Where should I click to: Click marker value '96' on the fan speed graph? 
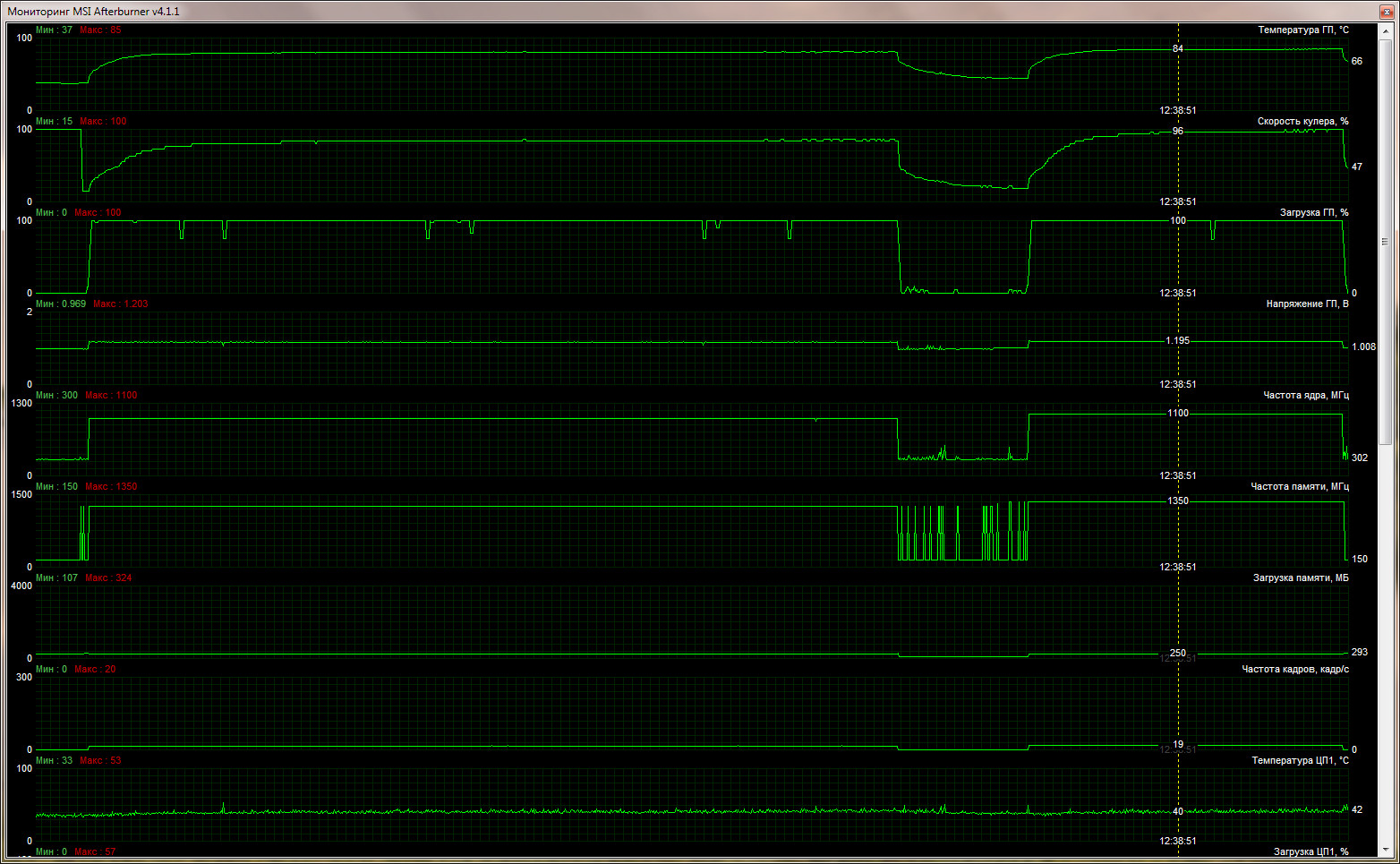(x=1178, y=132)
